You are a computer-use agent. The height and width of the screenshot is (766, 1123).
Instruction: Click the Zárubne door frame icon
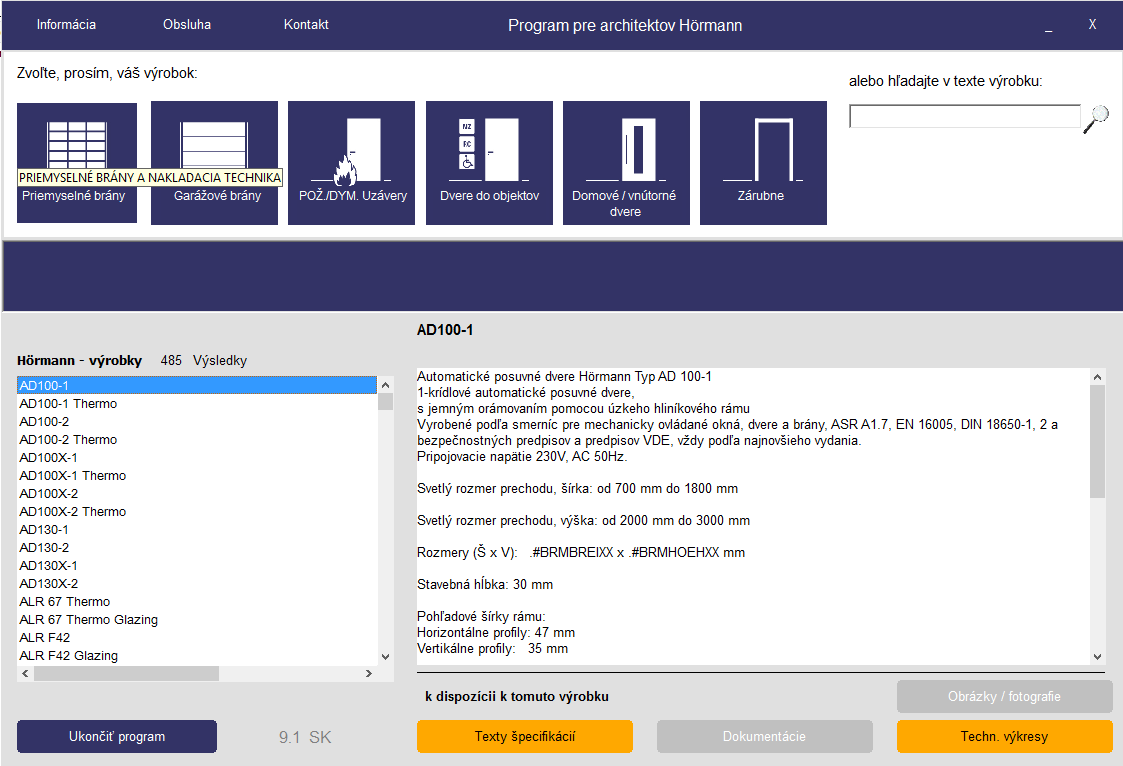click(x=763, y=162)
